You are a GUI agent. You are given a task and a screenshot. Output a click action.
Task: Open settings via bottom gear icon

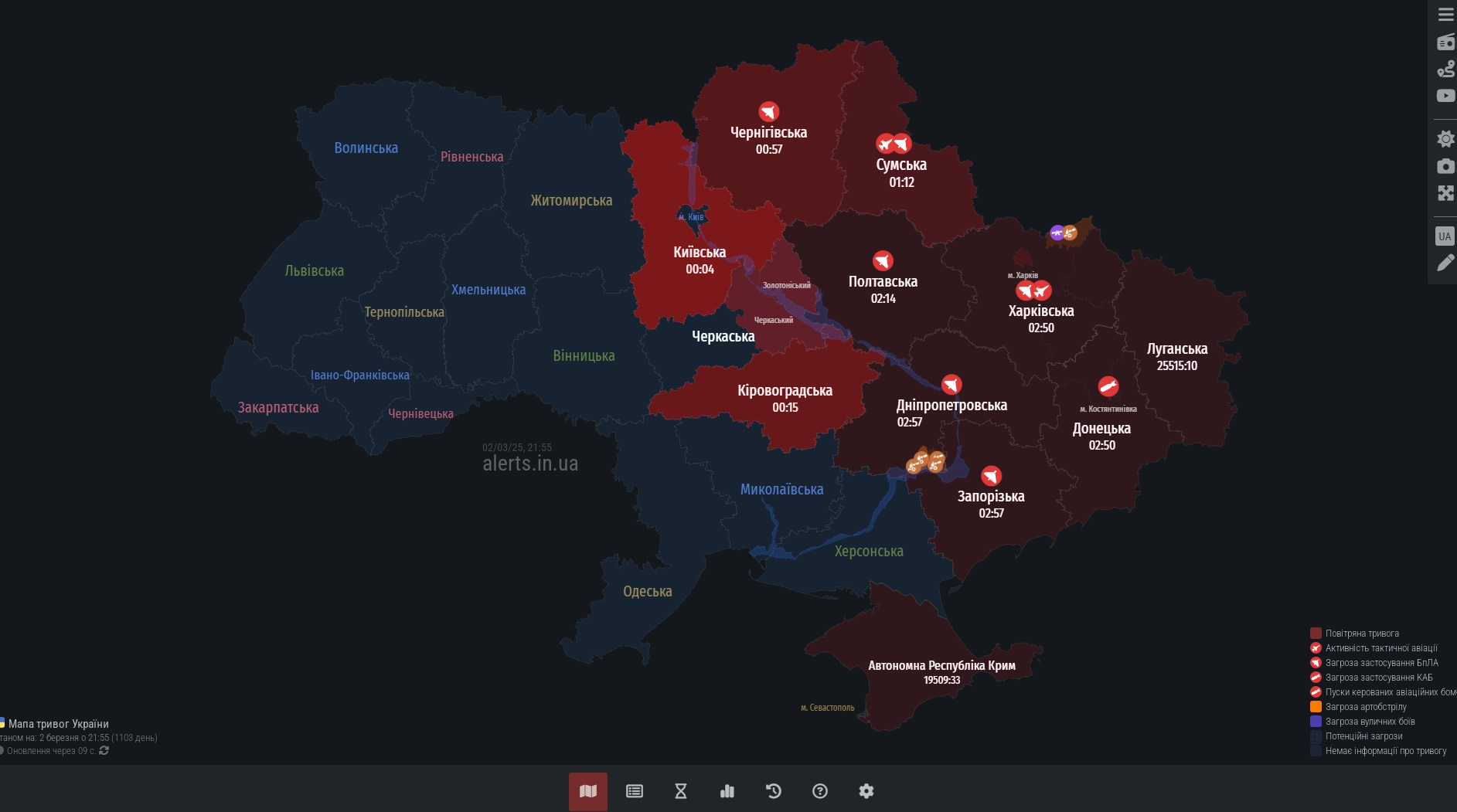[x=866, y=791]
